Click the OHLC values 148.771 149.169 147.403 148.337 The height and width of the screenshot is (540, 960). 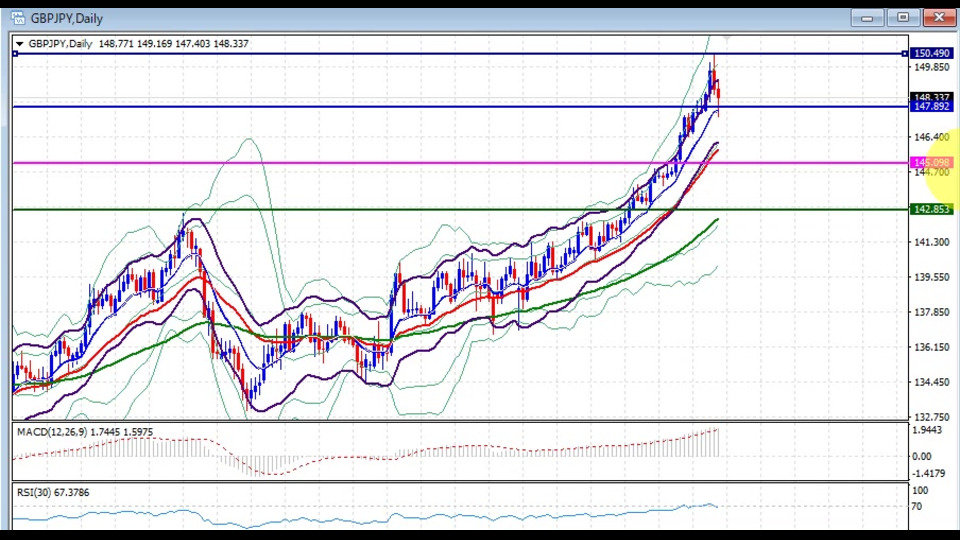coord(173,44)
